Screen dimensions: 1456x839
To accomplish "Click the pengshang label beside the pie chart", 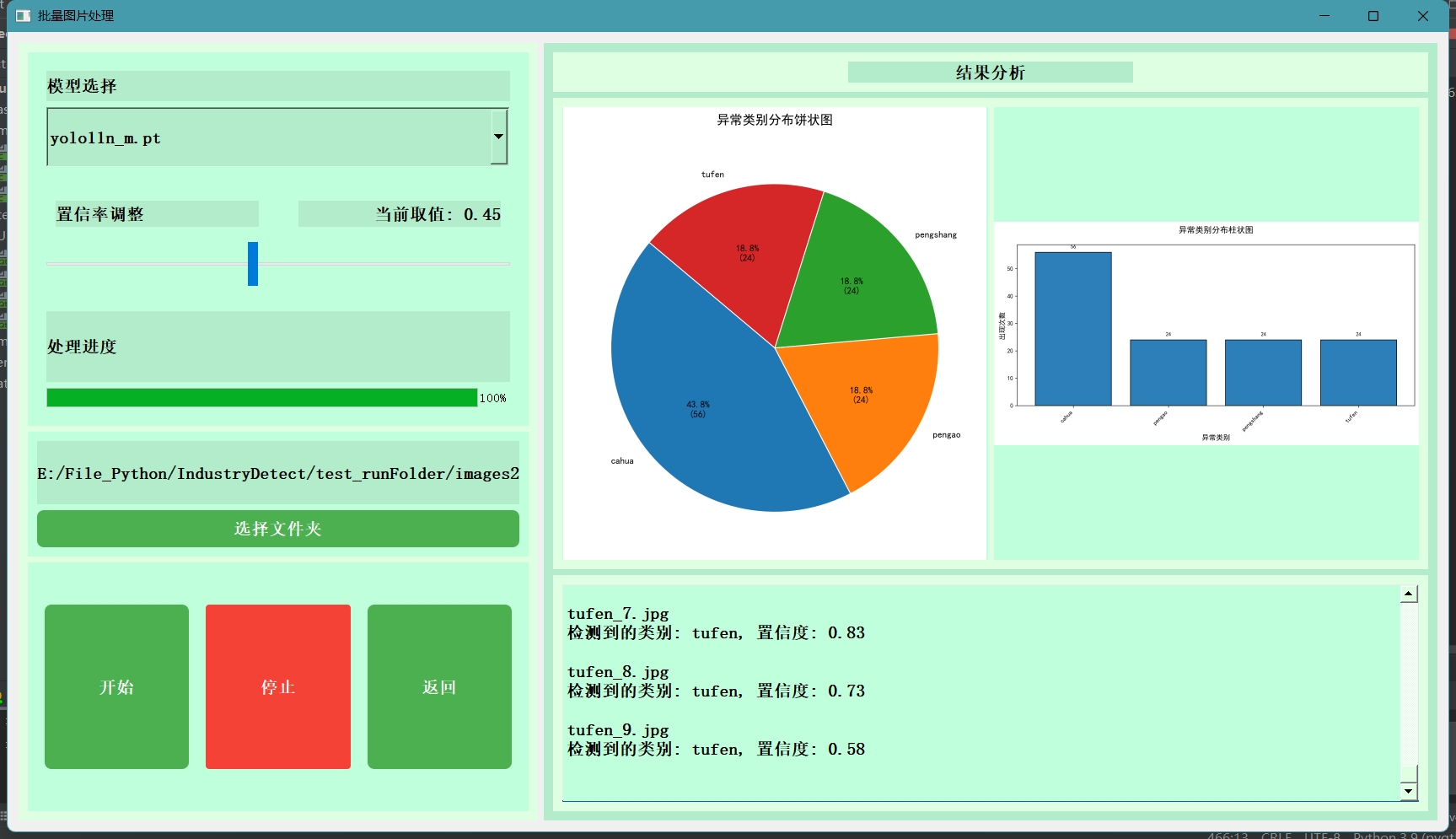I will click(936, 235).
